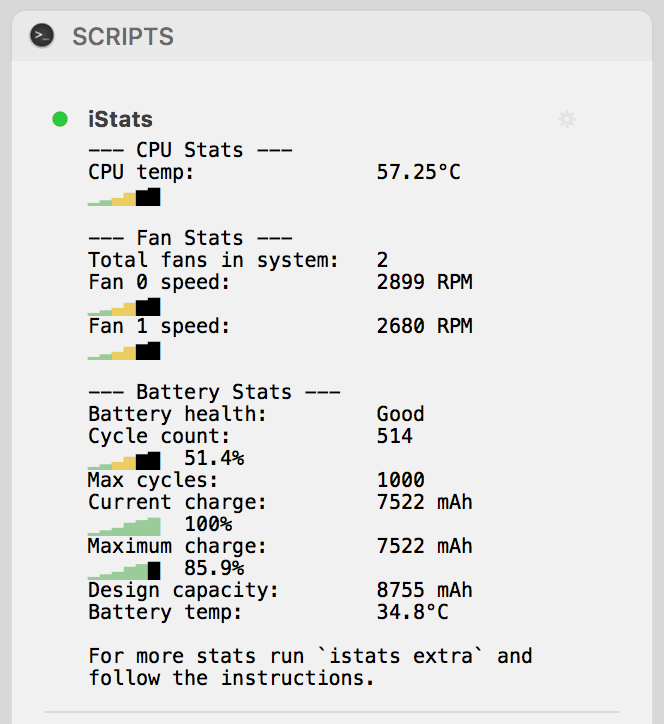Click the 'Cycle count:' label
664x724 pixels.
tap(159, 436)
